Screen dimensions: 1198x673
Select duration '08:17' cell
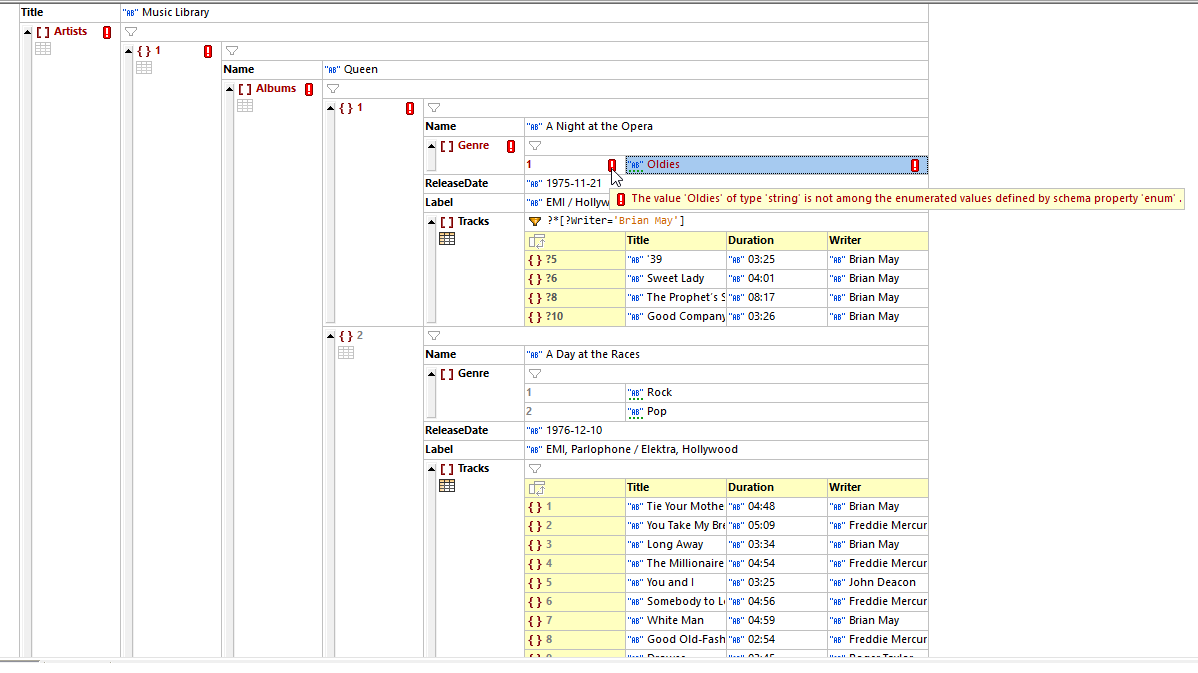[776, 298]
